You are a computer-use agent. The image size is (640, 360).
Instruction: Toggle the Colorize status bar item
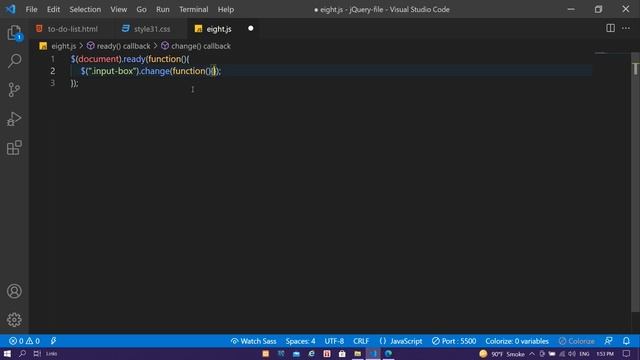click(577, 341)
